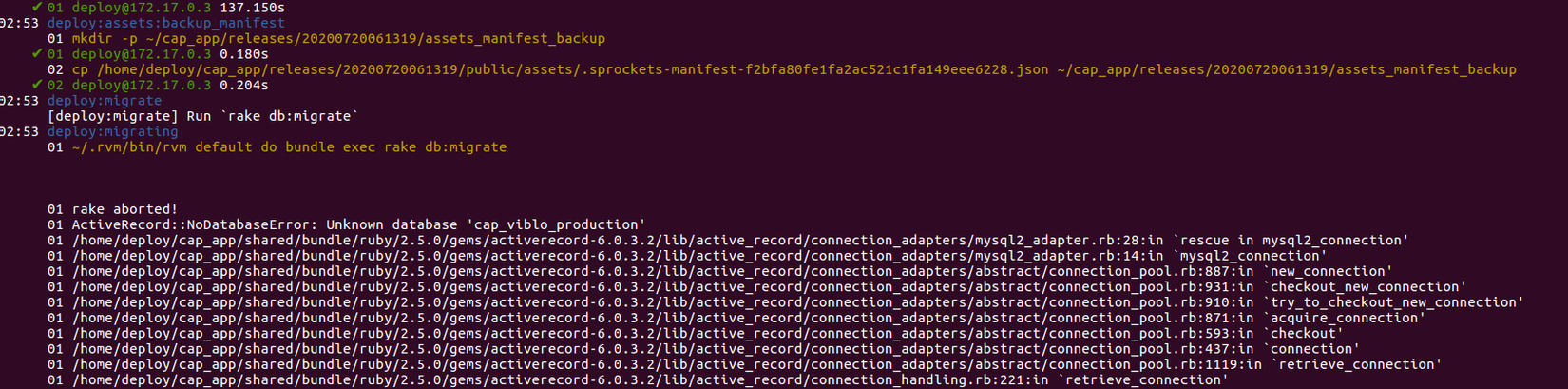Click the deploy:migrating task heading
This screenshot has height=389, width=1568.
(x=112, y=131)
